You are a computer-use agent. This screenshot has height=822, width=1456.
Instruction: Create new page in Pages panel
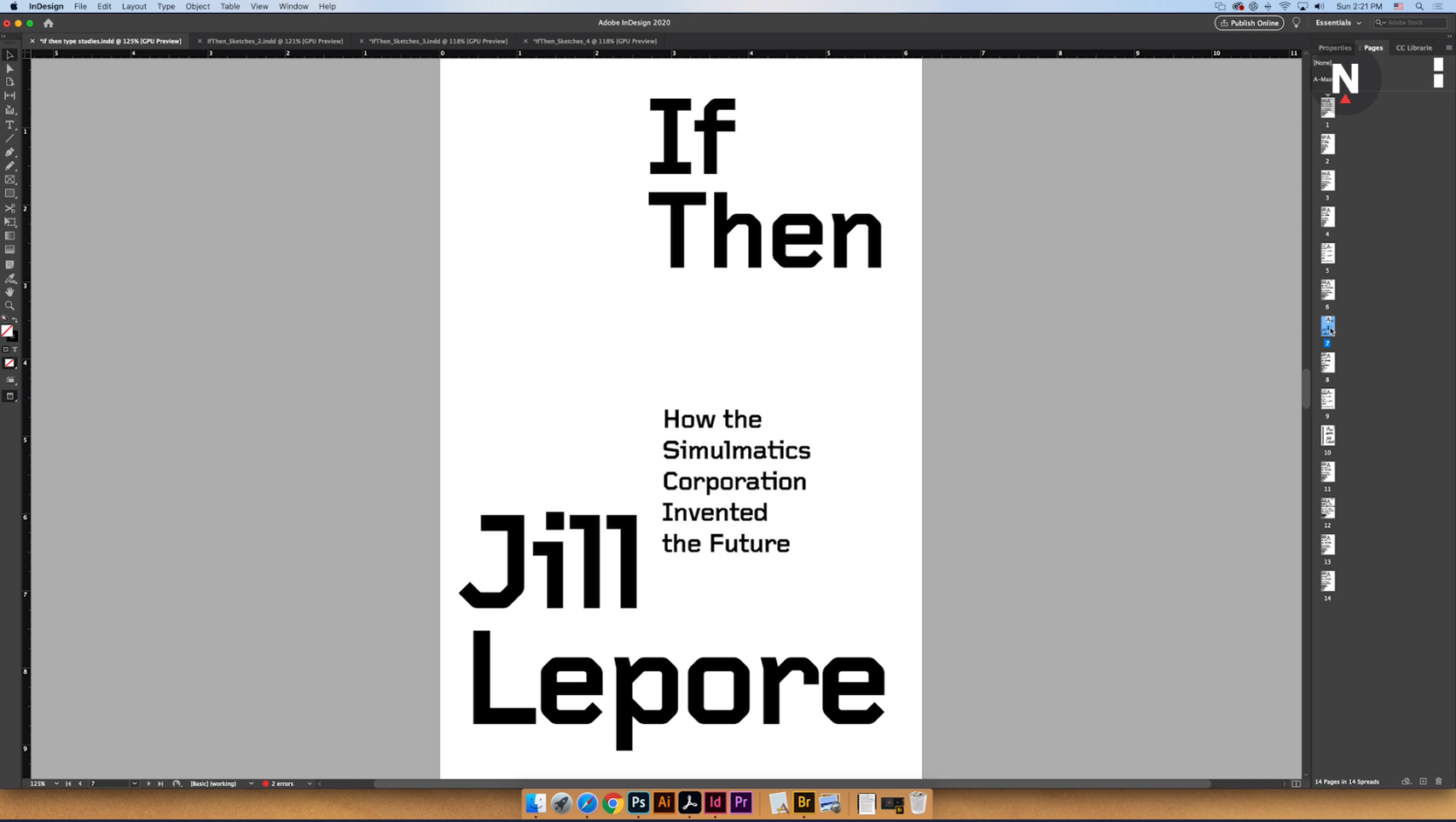[1423, 782]
